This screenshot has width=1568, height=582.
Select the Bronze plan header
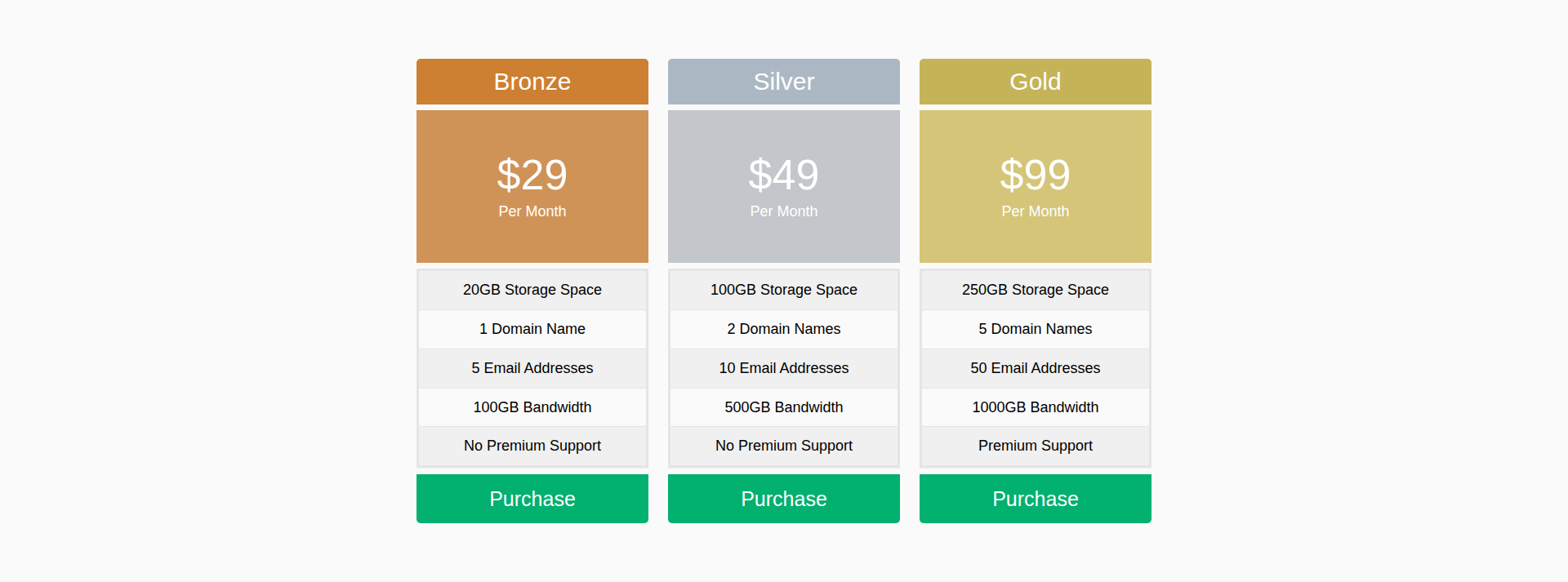[532, 82]
